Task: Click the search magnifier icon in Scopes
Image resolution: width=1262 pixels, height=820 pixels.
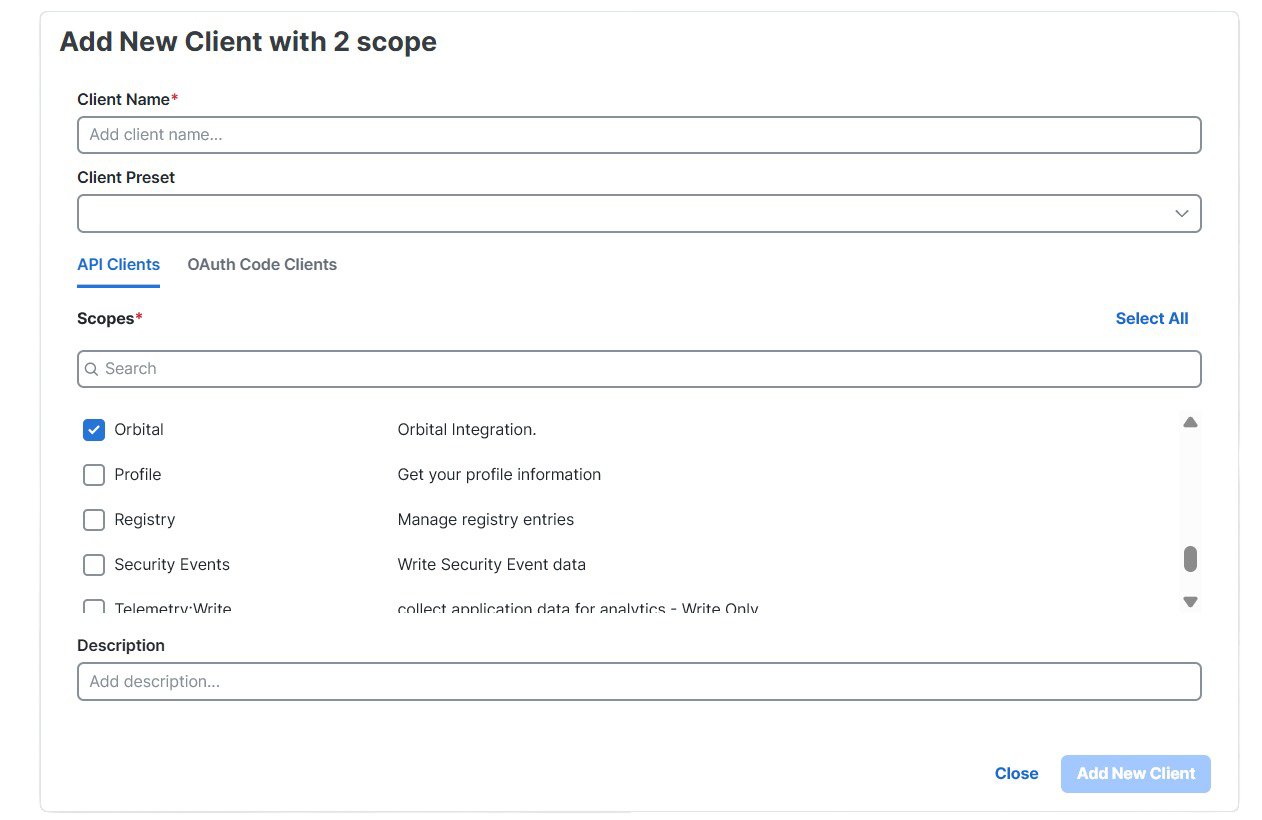Action: (x=91, y=369)
